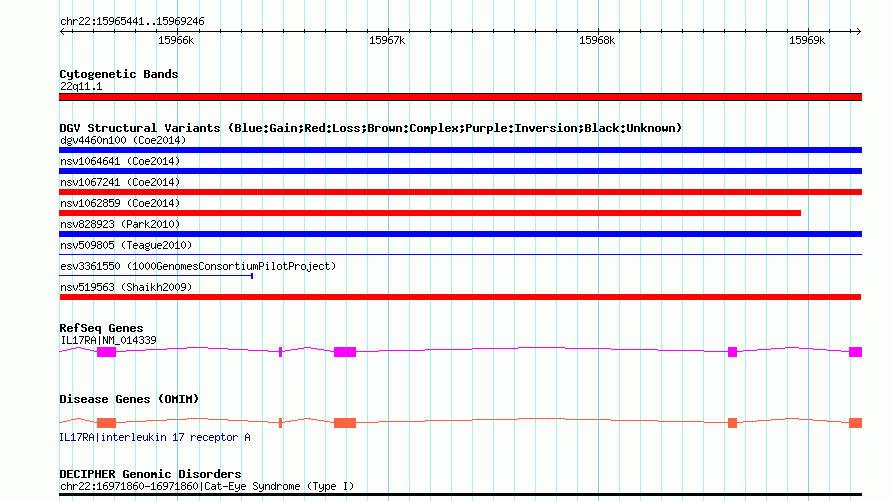Image resolution: width=890 pixels, height=501 pixels.
Task: Click the RefSeq Genes track title
Action: pyautogui.click(x=101, y=329)
